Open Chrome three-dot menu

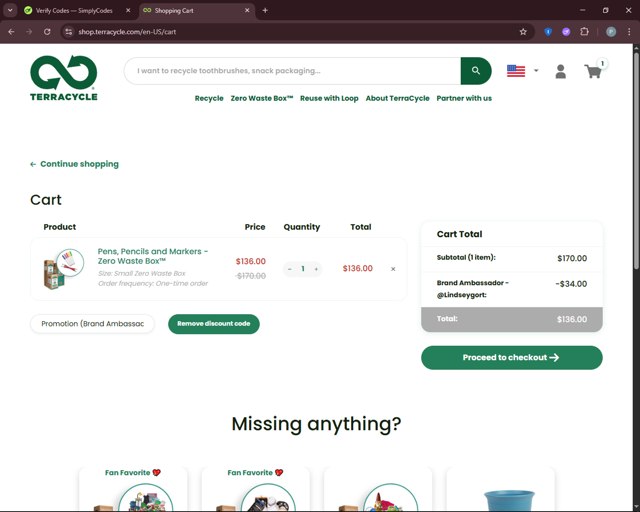629,31
